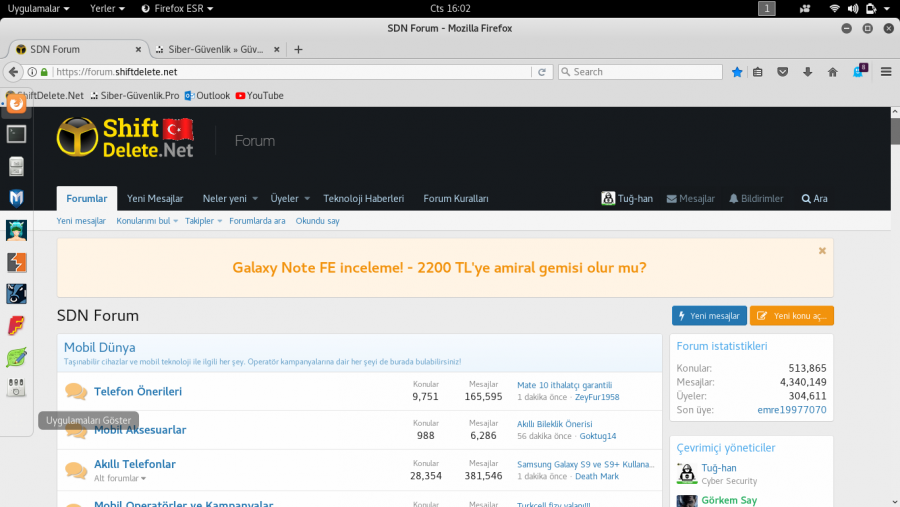900x507 pixels.
Task: Open Bildirimler notifications
Action: click(756, 199)
